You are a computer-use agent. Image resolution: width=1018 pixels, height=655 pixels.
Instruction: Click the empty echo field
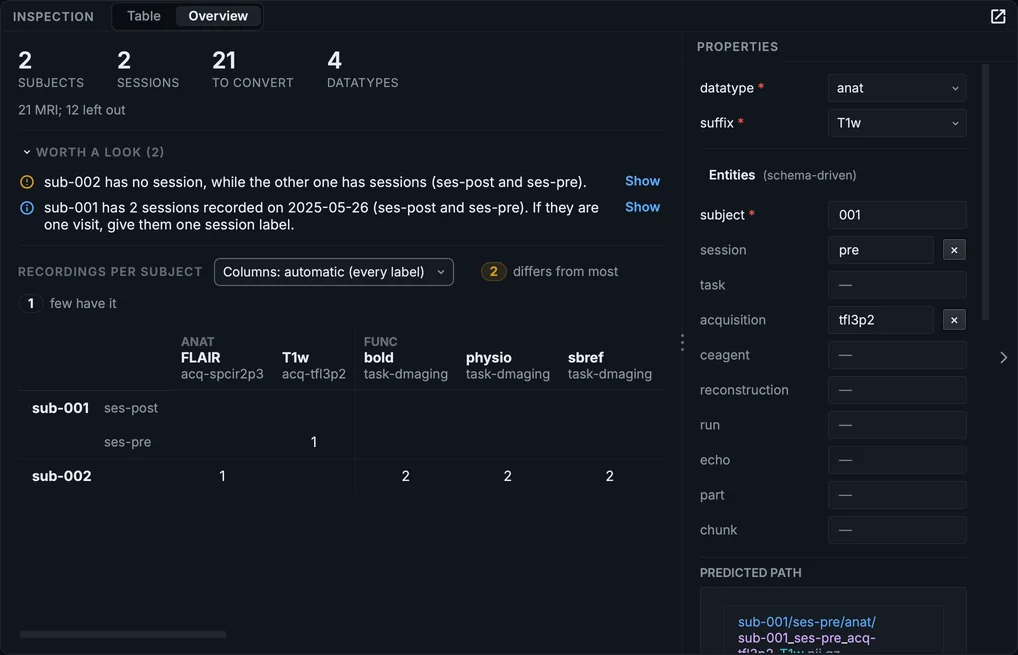897,460
